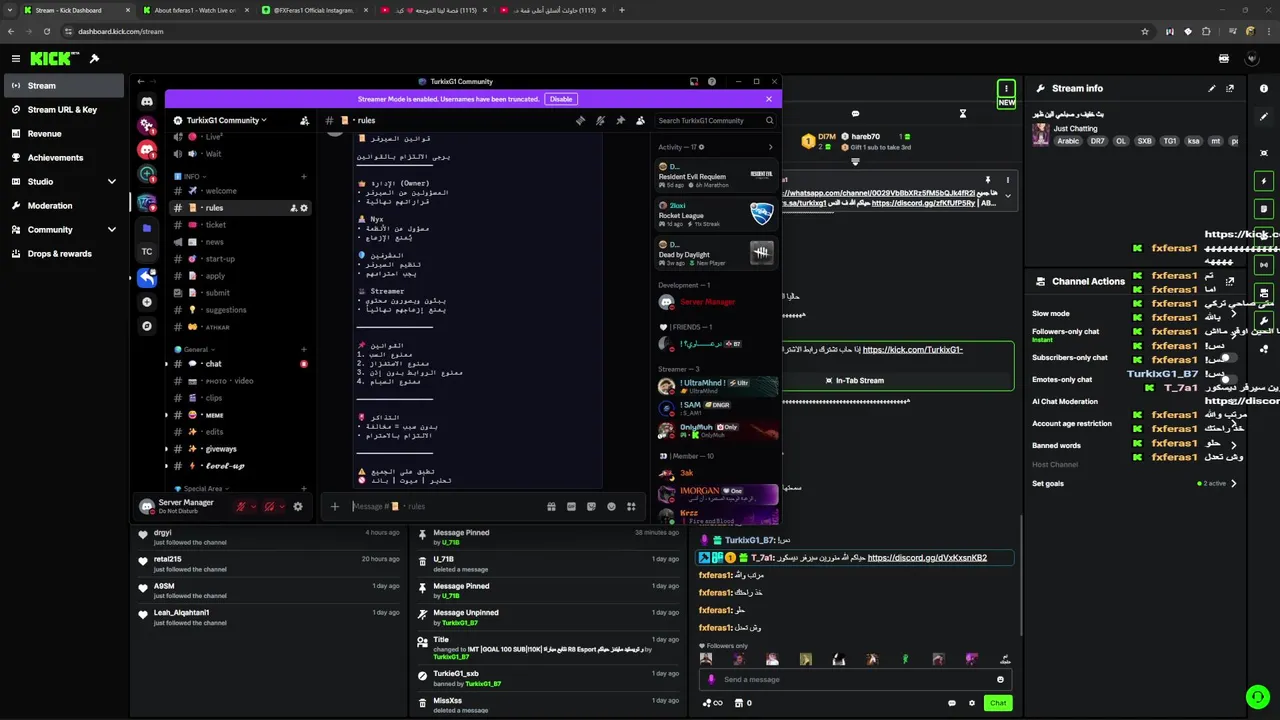
Task: Collapse Special Area category in Discord
Action: (x=203, y=489)
